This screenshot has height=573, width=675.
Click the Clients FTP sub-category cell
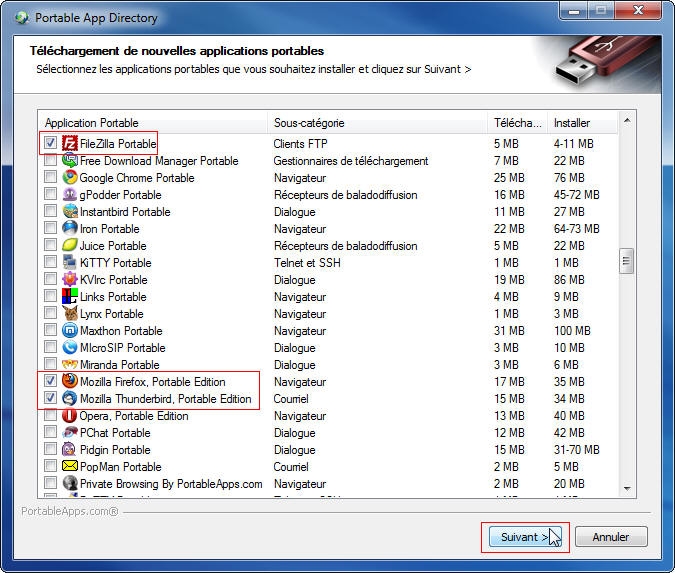(x=300, y=144)
